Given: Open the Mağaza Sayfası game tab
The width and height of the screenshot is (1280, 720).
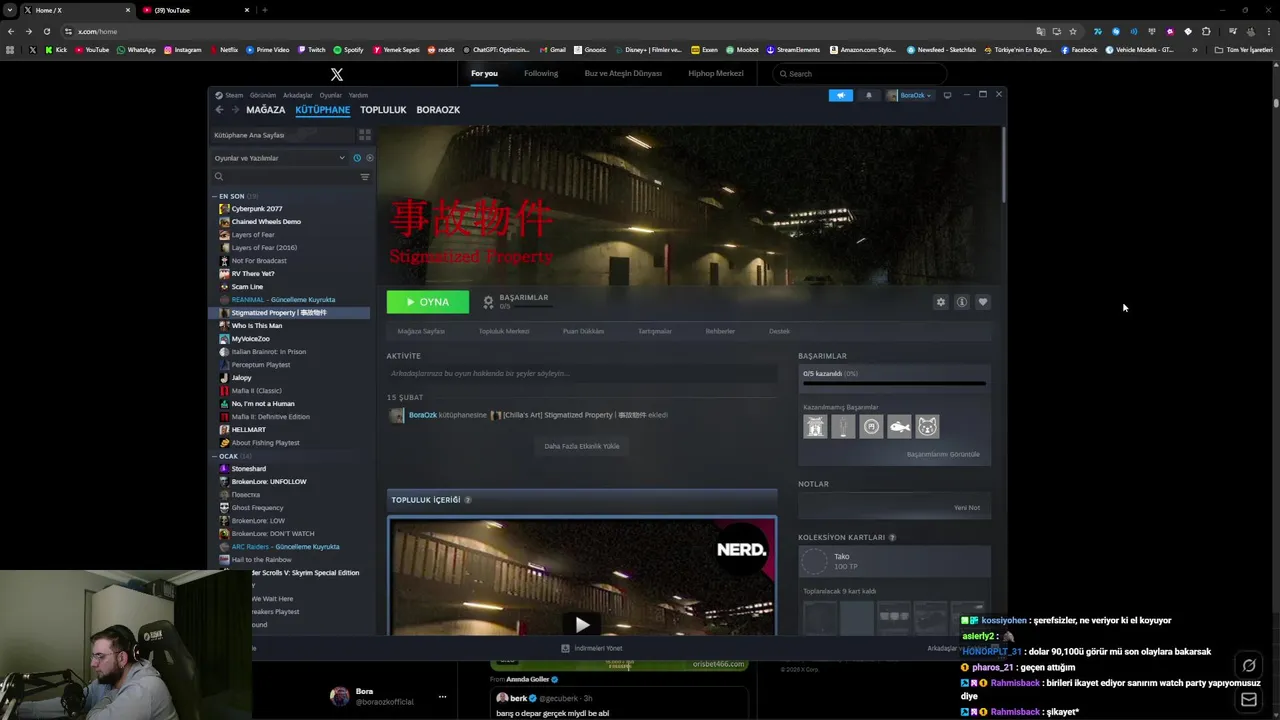Looking at the screenshot, I should [x=421, y=331].
